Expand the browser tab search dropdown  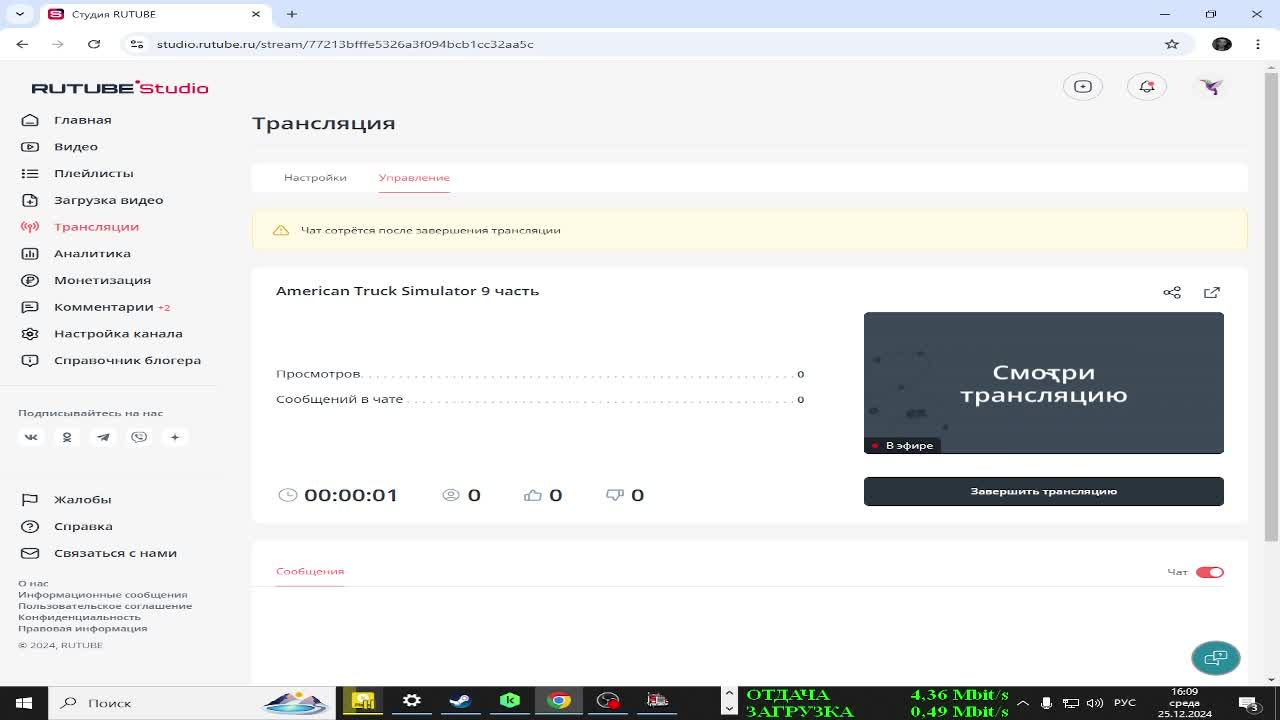click(20, 14)
